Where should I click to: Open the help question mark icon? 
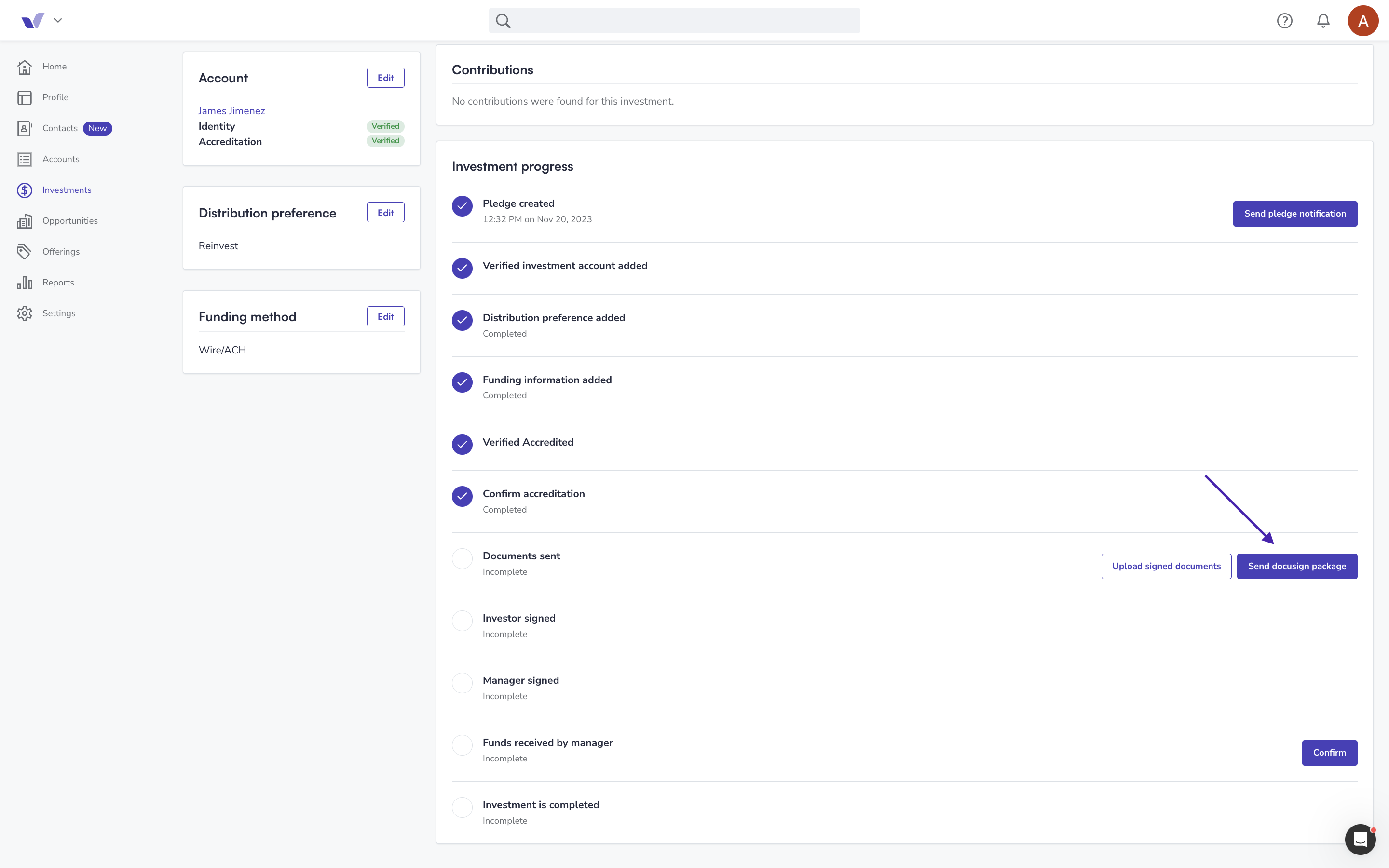pos(1284,21)
